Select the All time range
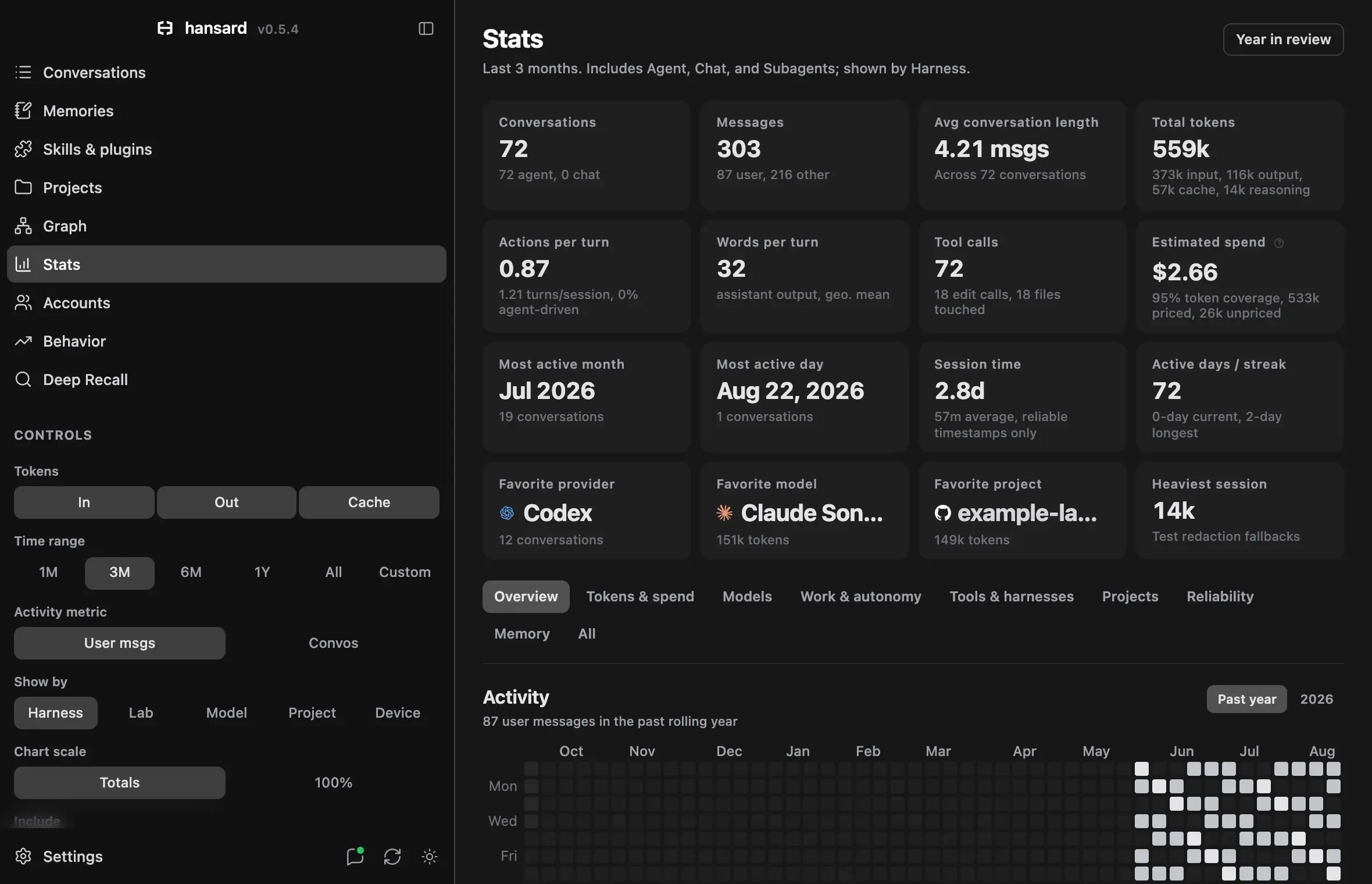 click(x=334, y=572)
